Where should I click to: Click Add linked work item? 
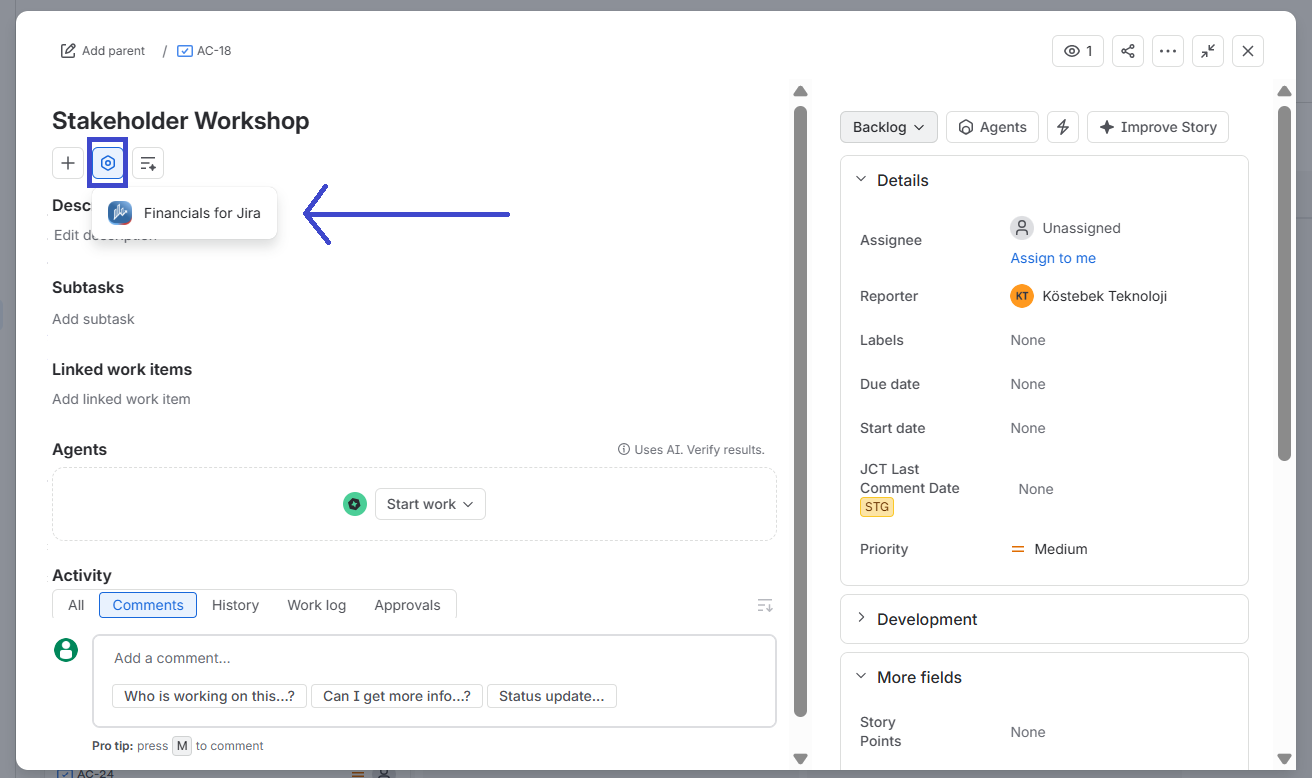coord(121,399)
